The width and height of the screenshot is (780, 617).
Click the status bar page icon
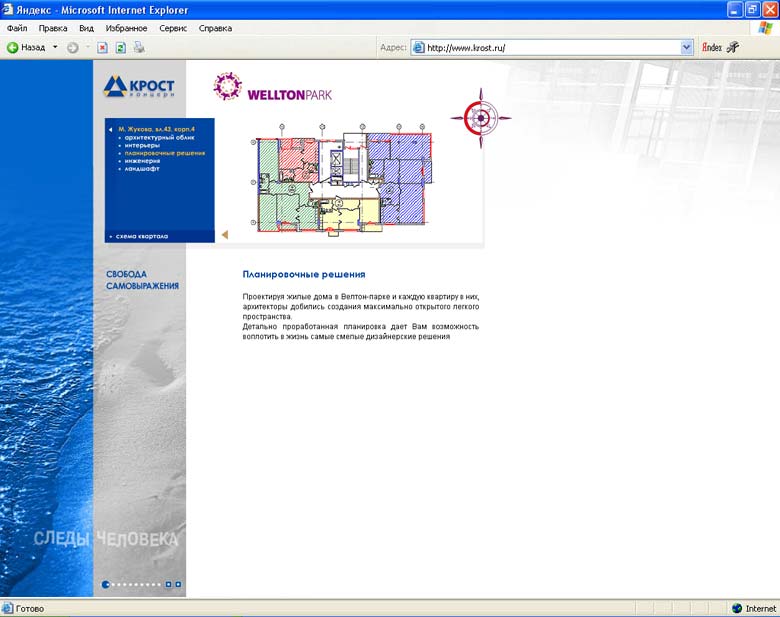(x=7, y=609)
